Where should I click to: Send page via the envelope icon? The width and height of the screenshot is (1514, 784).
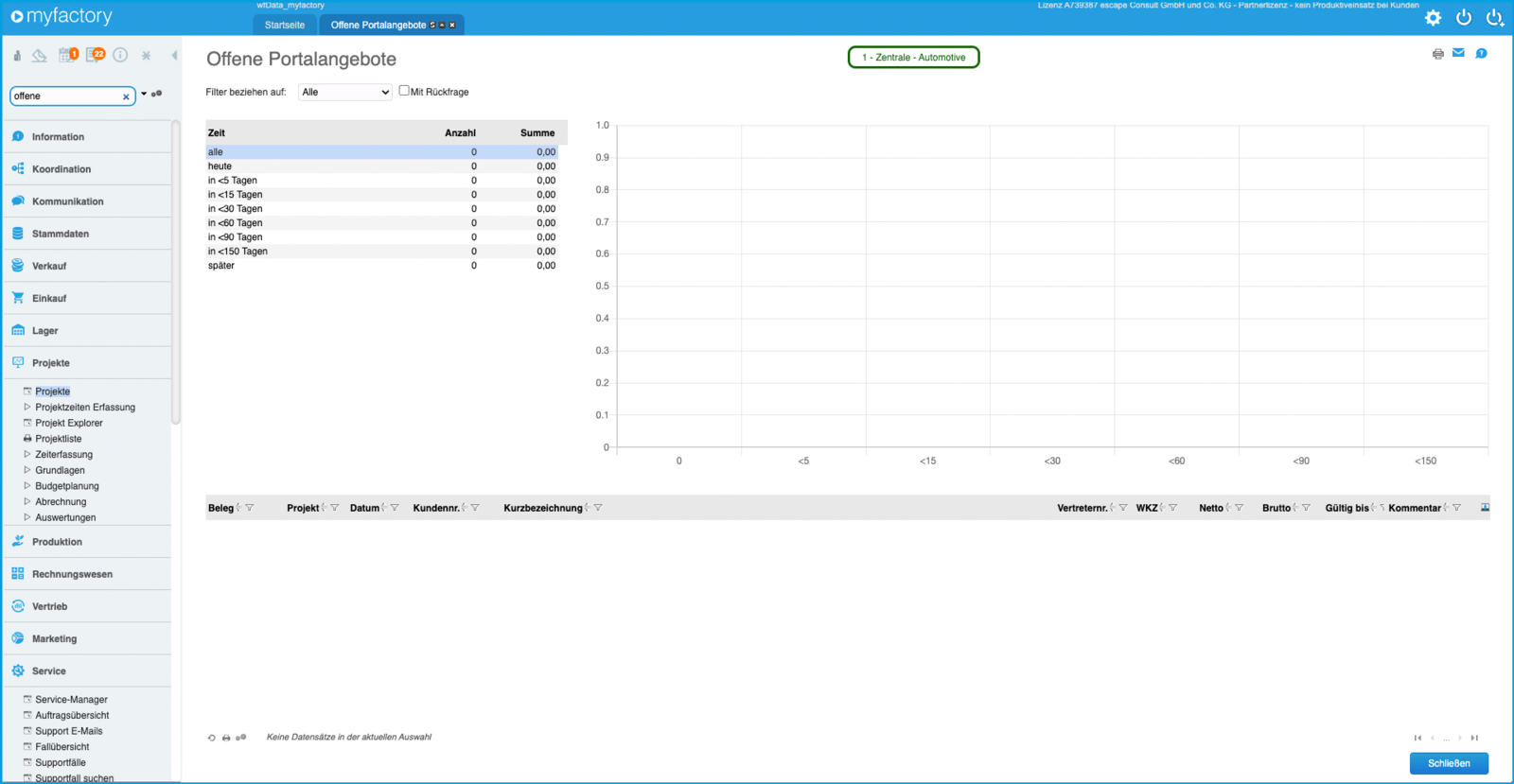[1458, 53]
